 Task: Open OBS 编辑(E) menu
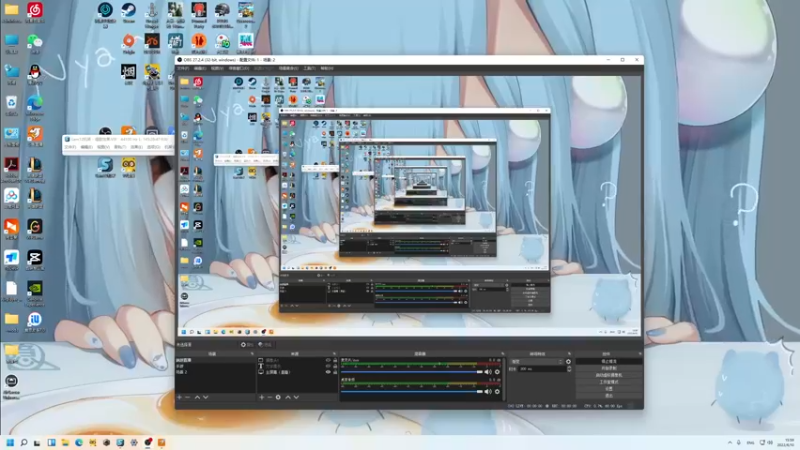tap(200, 68)
